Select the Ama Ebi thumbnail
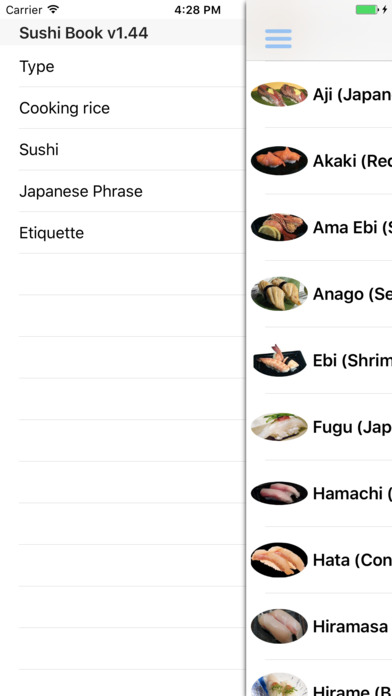Image resolution: width=392 pixels, height=696 pixels. 279,227
